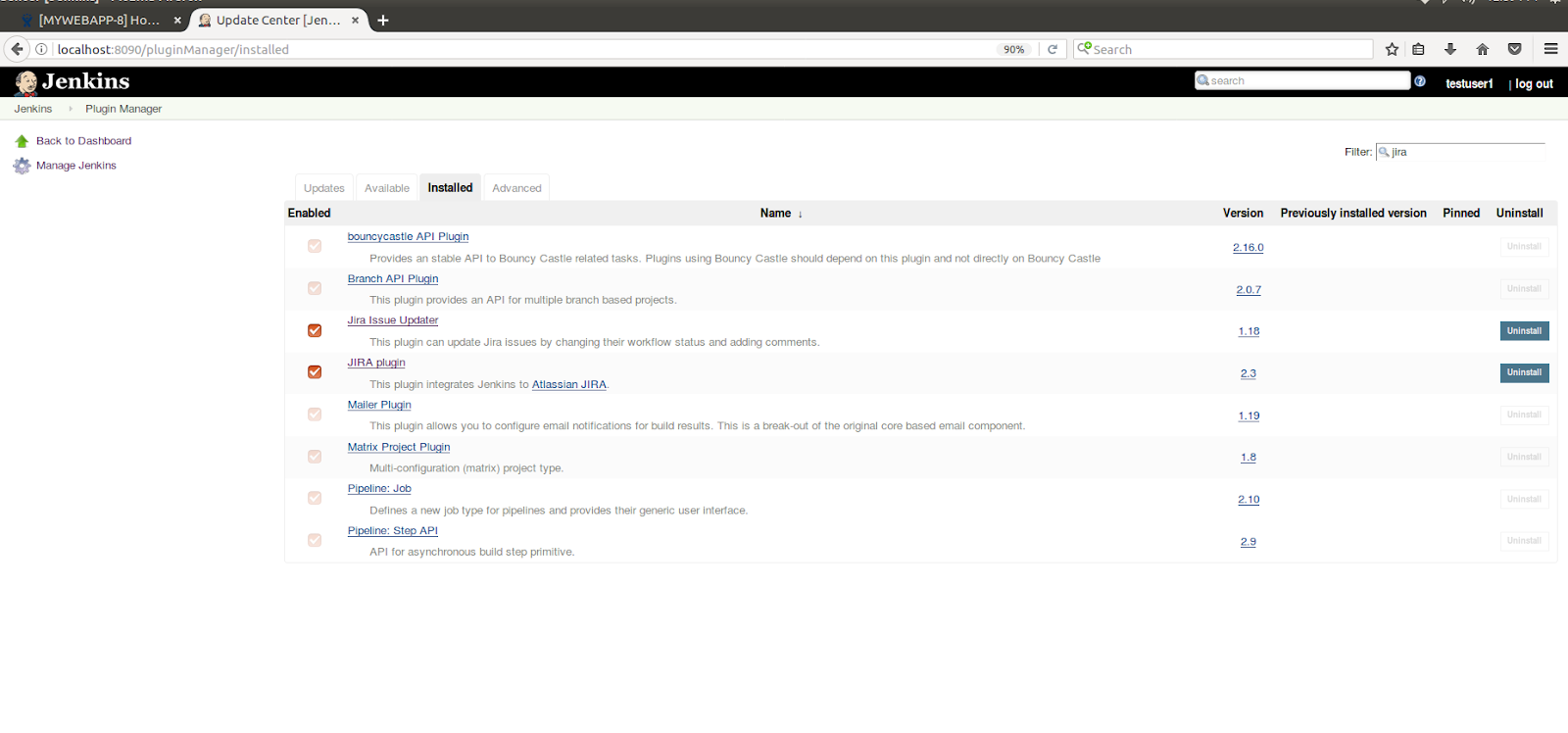This screenshot has height=733, width=1568.
Task: Click version 2.0.7 link
Action: pyautogui.click(x=1249, y=289)
